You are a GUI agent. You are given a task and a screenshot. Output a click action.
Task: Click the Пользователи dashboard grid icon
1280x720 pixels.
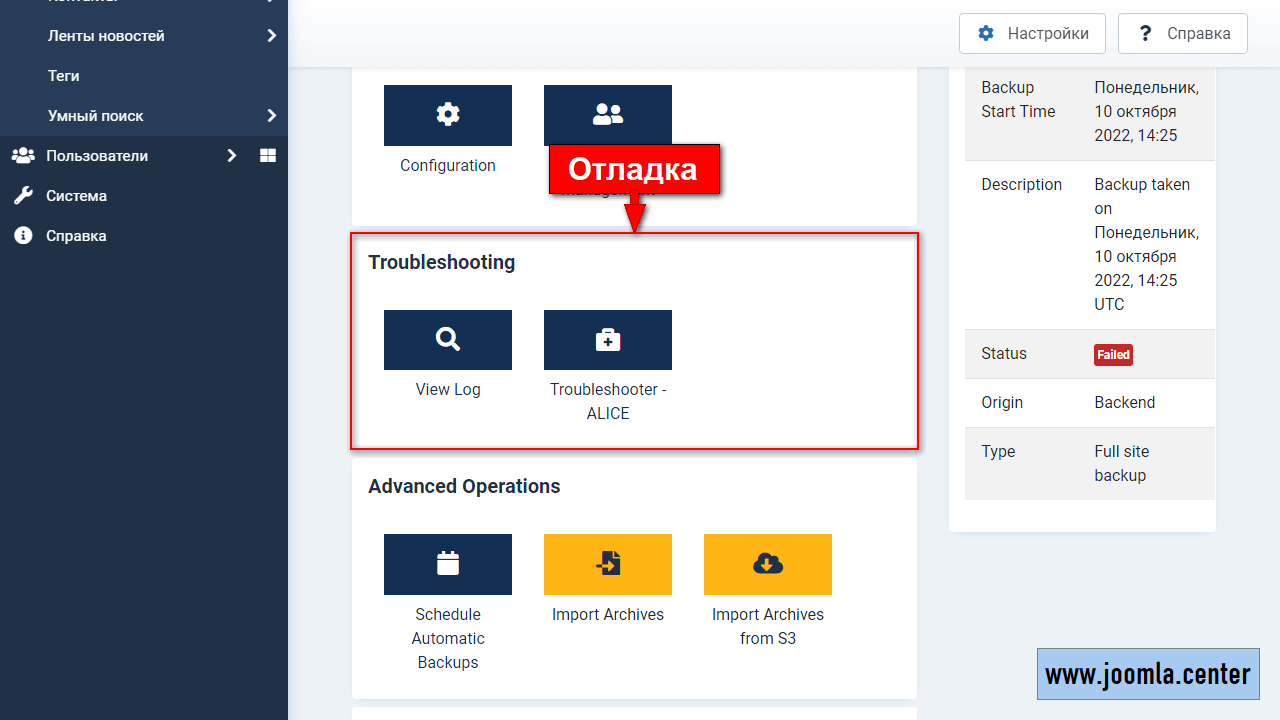[x=268, y=156]
